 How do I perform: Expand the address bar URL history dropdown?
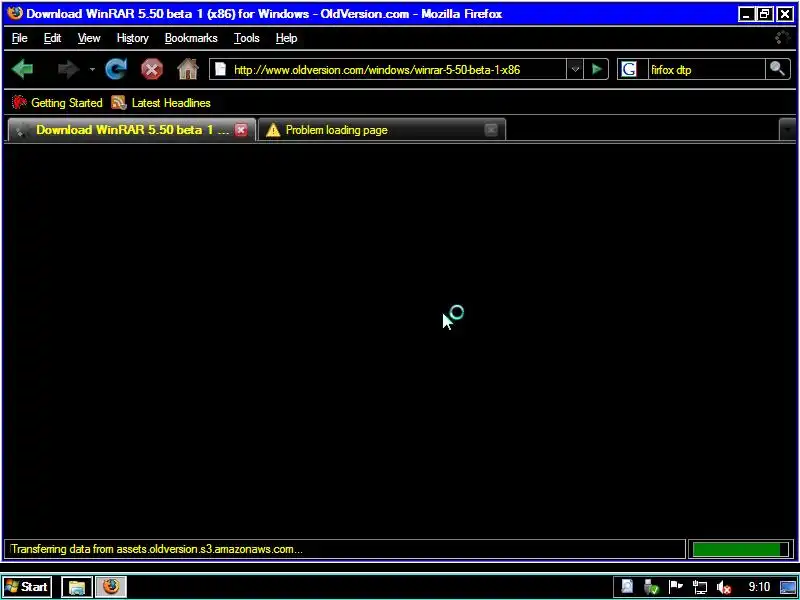575,69
